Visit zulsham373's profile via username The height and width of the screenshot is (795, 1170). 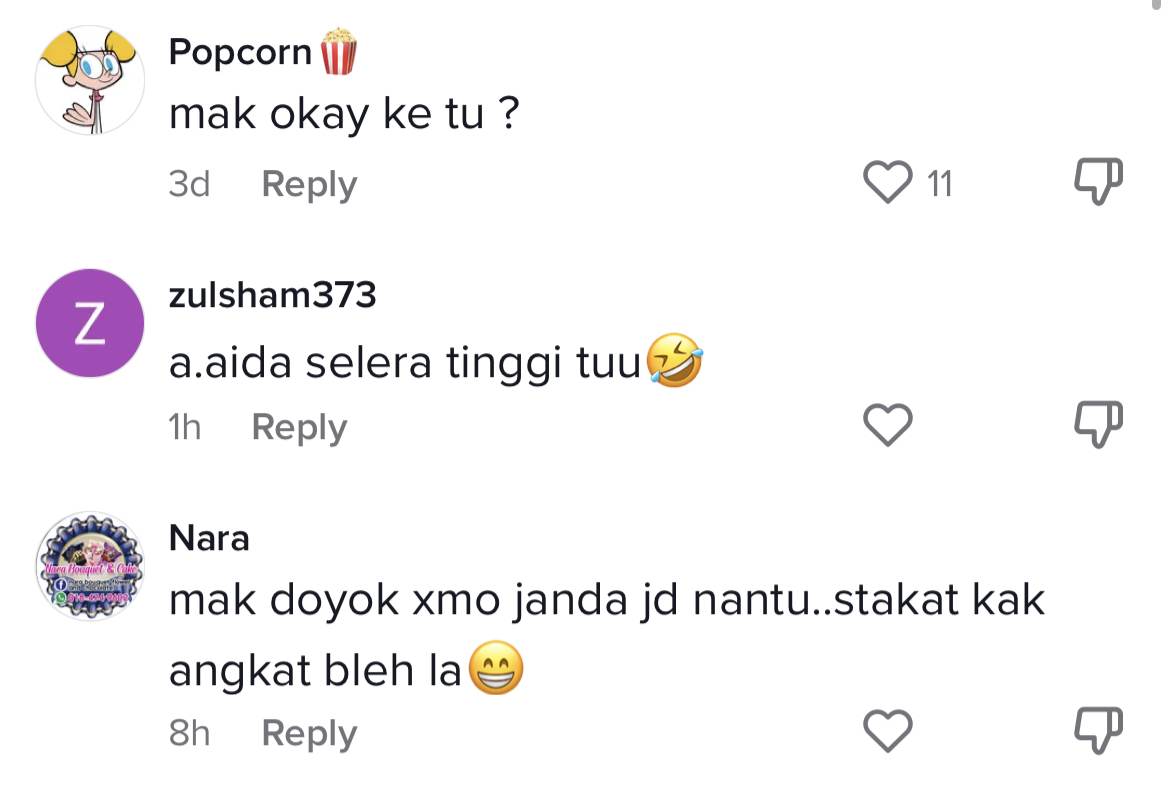pos(272,295)
